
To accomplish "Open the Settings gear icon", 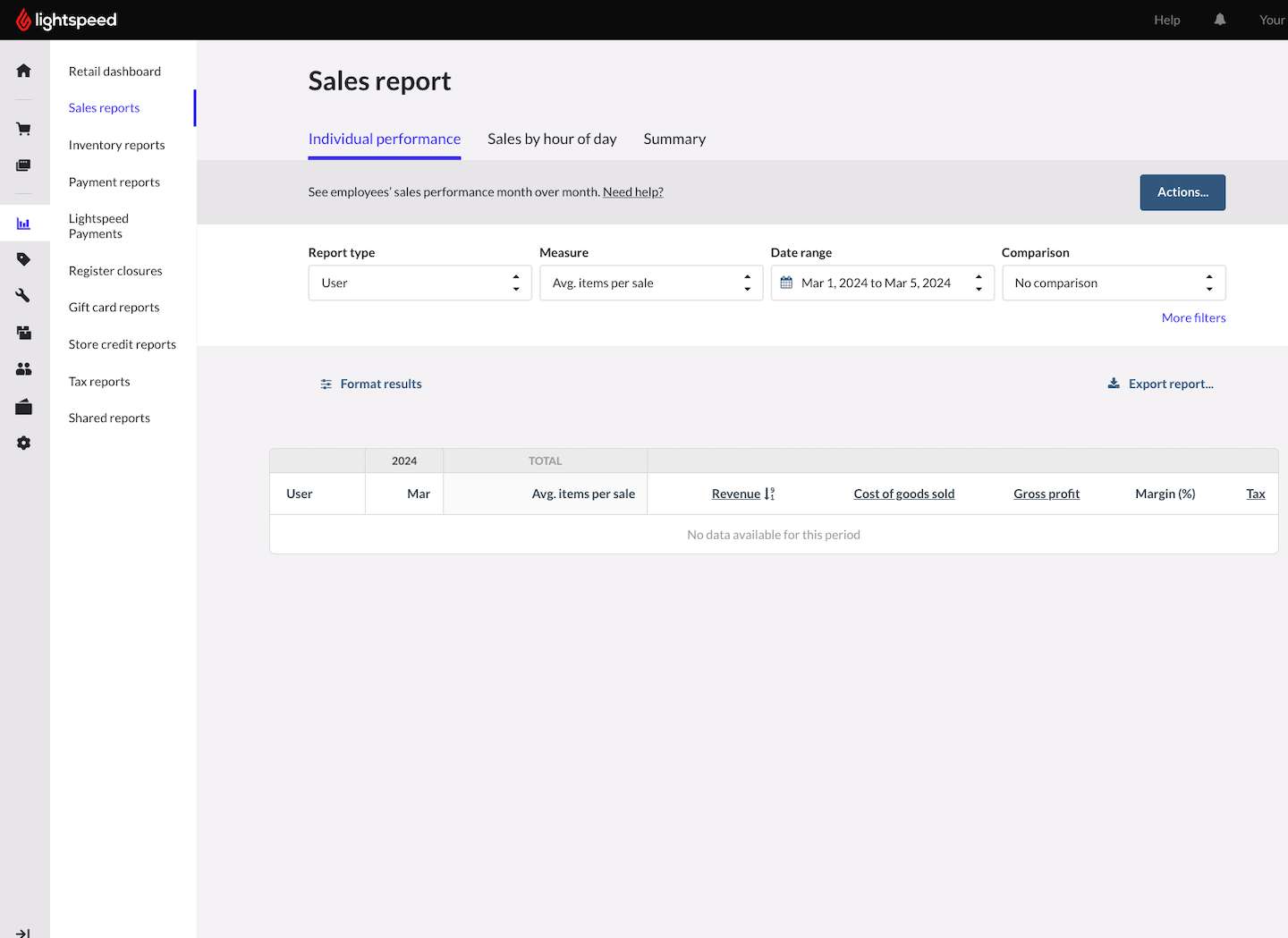I will click(24, 443).
